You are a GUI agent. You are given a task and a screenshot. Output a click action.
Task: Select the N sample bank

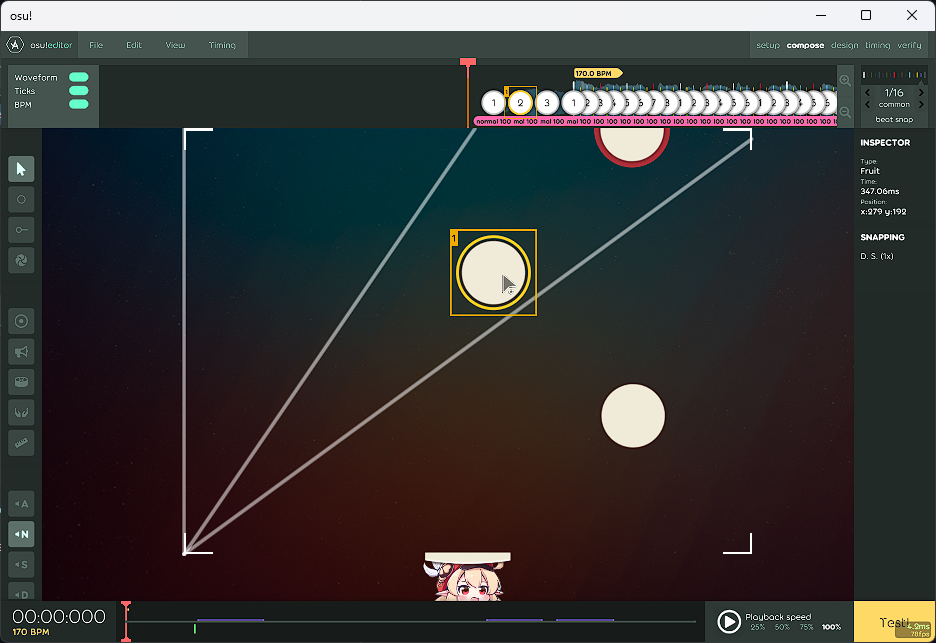[21, 534]
